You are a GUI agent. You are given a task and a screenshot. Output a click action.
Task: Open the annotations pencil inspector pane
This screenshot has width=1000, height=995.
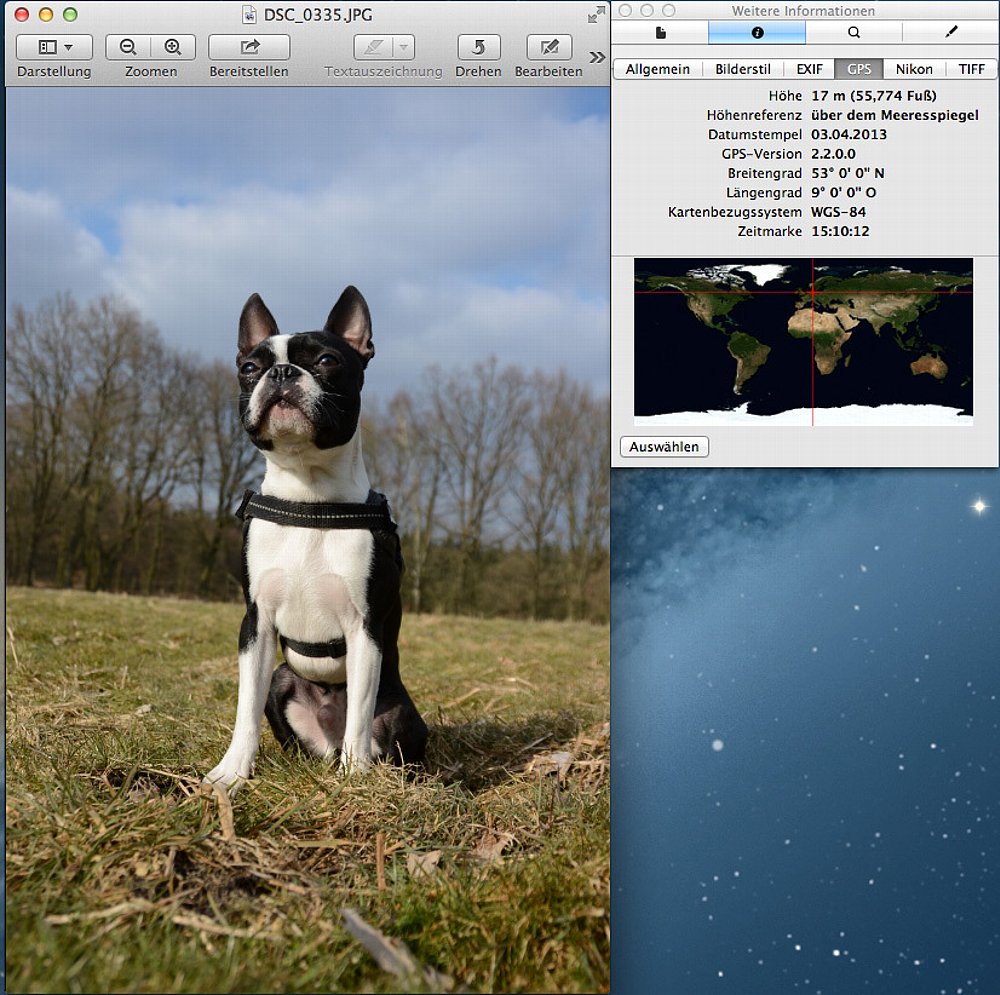(x=950, y=33)
